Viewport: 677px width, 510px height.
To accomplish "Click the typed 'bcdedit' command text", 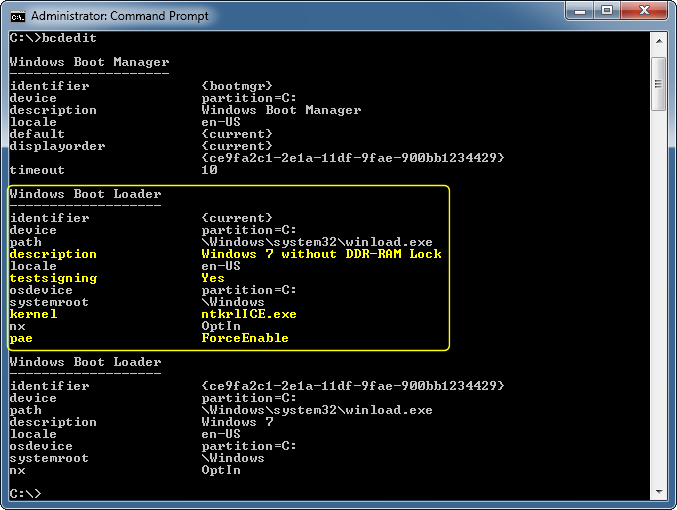I will pos(61,38).
